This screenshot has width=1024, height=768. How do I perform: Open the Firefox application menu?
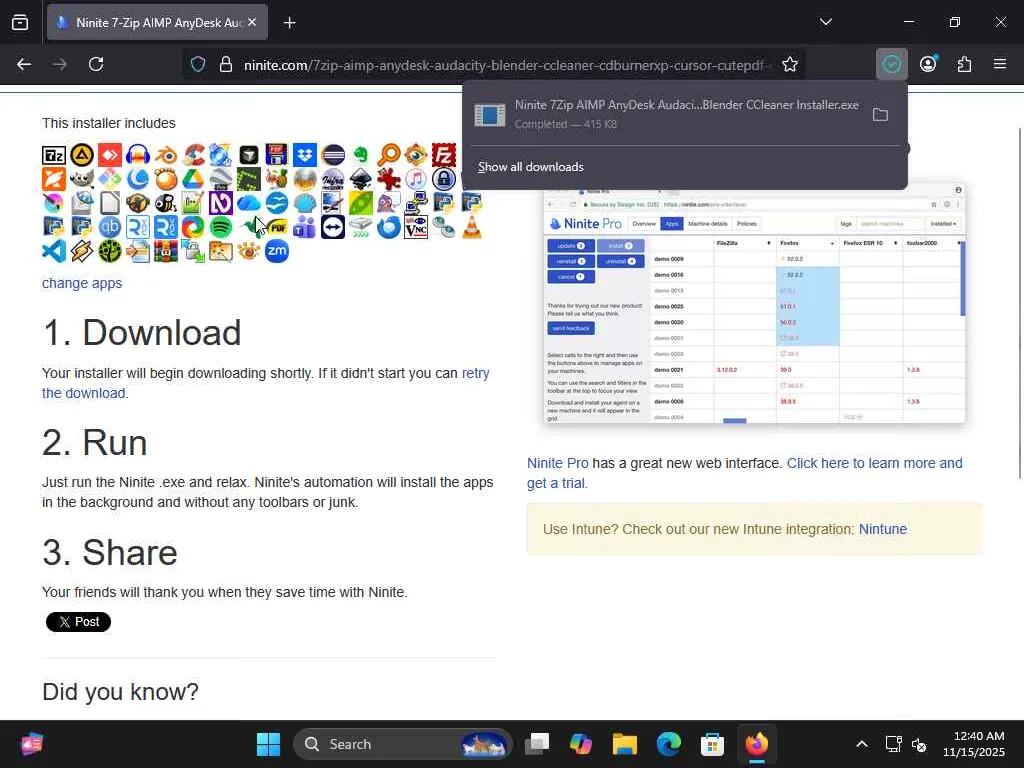1000,64
